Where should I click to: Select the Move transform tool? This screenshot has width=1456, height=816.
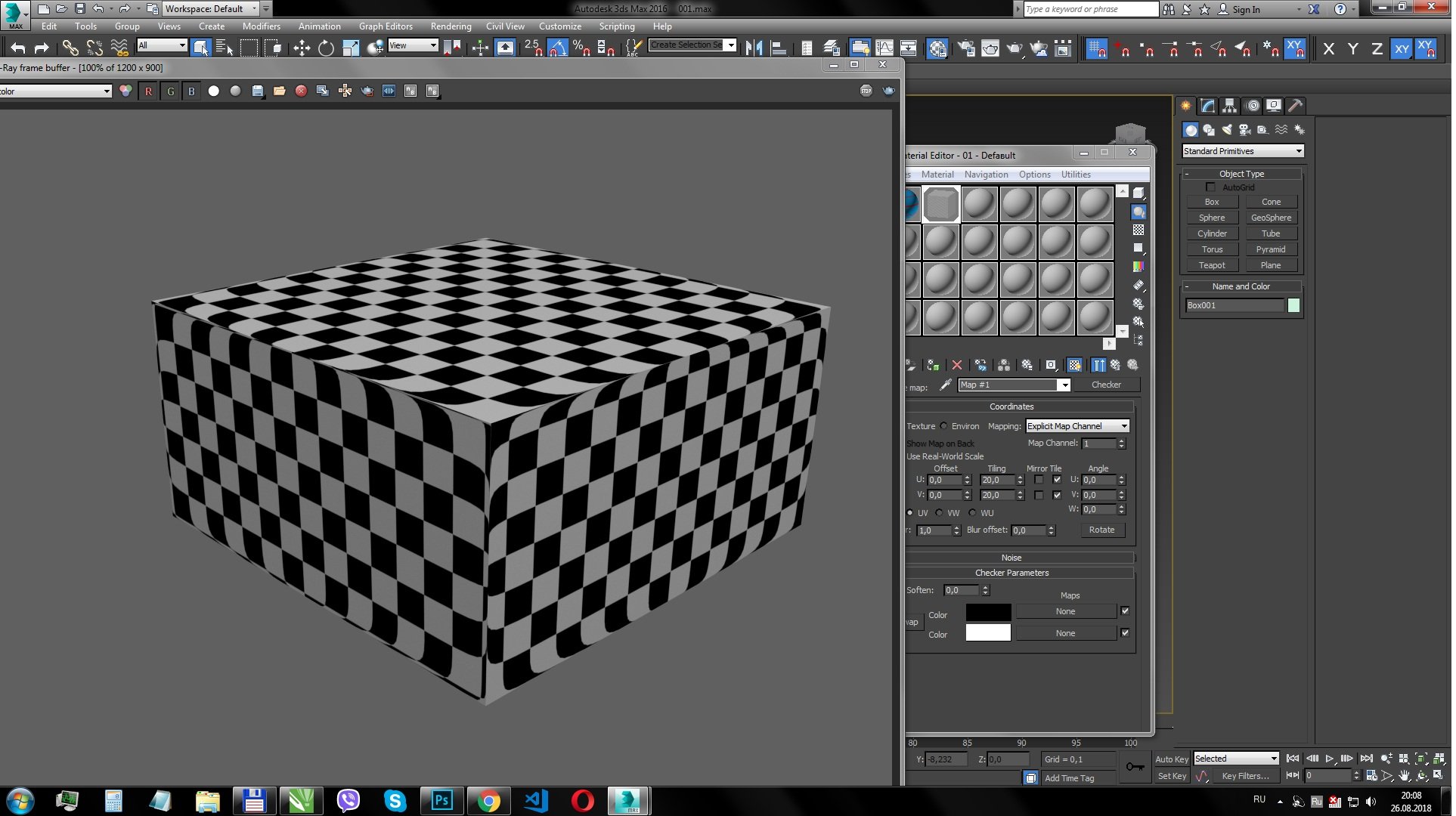coord(302,48)
